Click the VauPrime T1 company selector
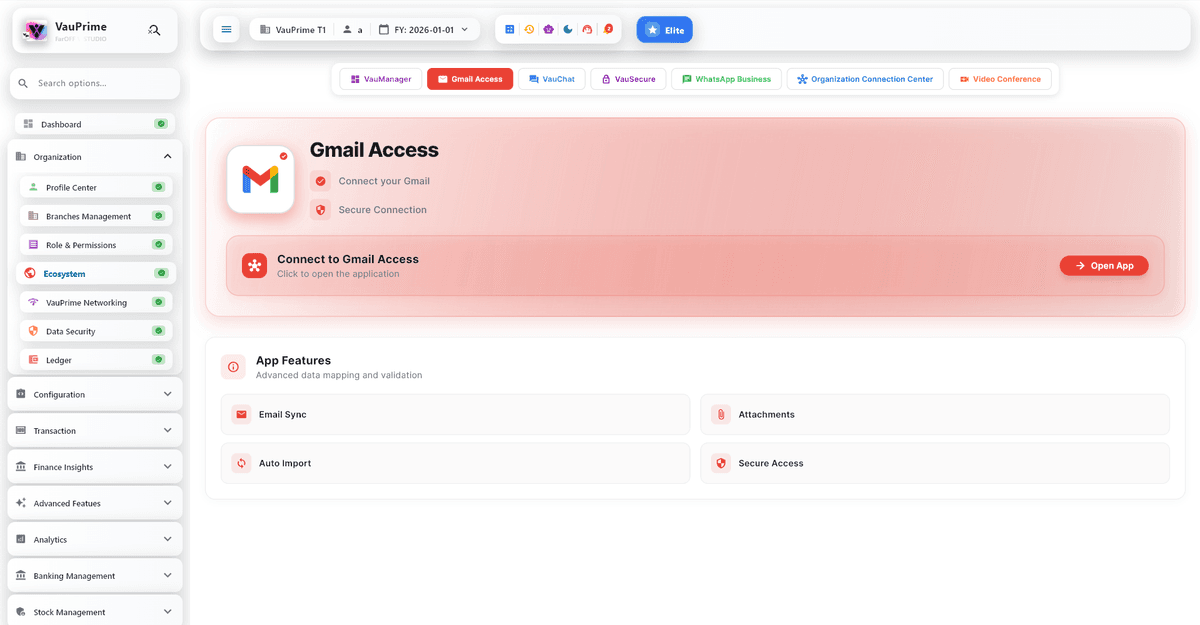 (293, 30)
